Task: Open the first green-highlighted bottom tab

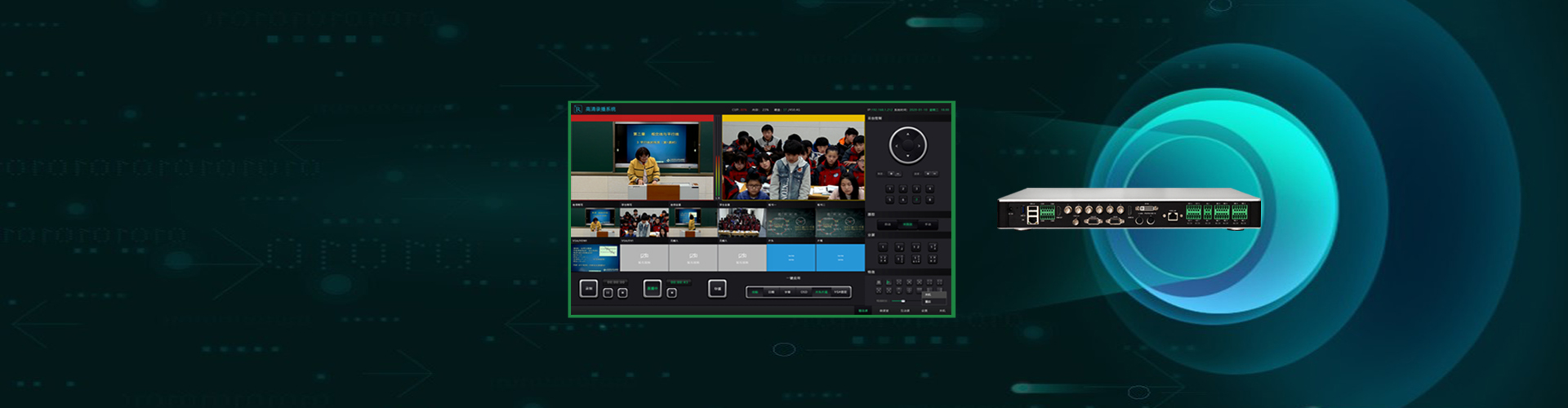Action: pos(863,310)
